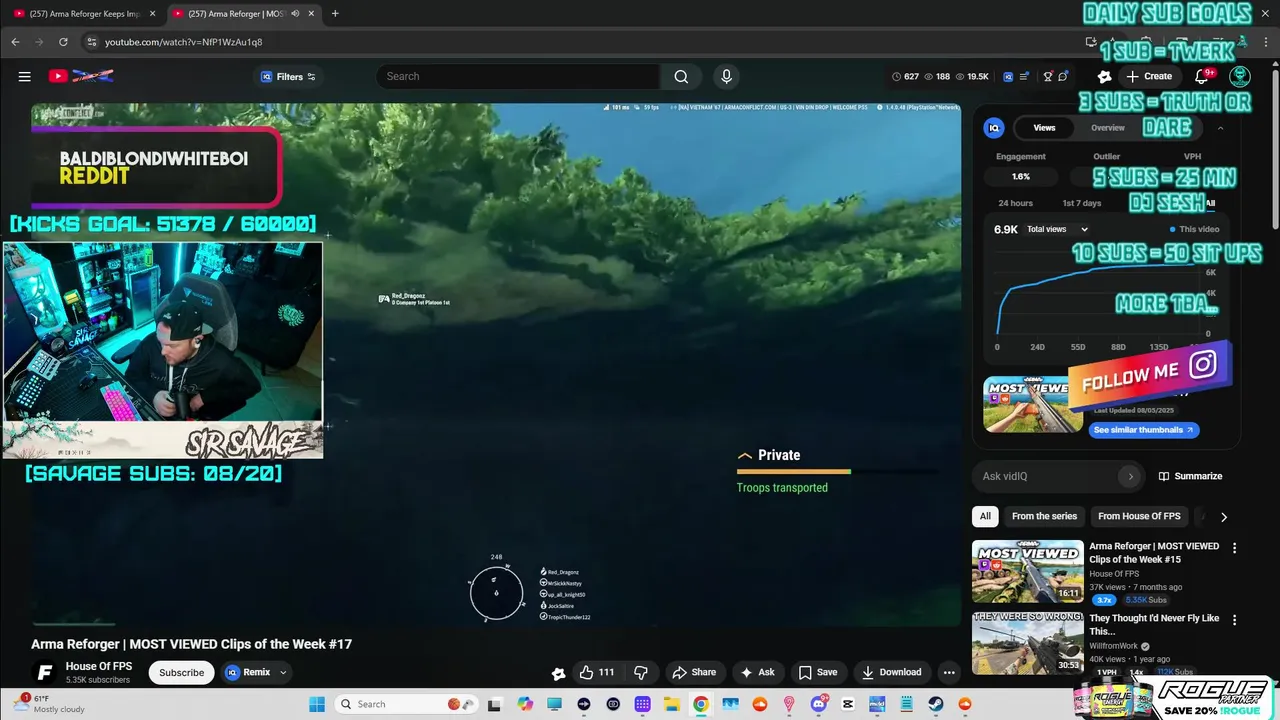The height and width of the screenshot is (720, 1280).
Task: Open more actions ellipsis below the video
Action: click(949, 672)
